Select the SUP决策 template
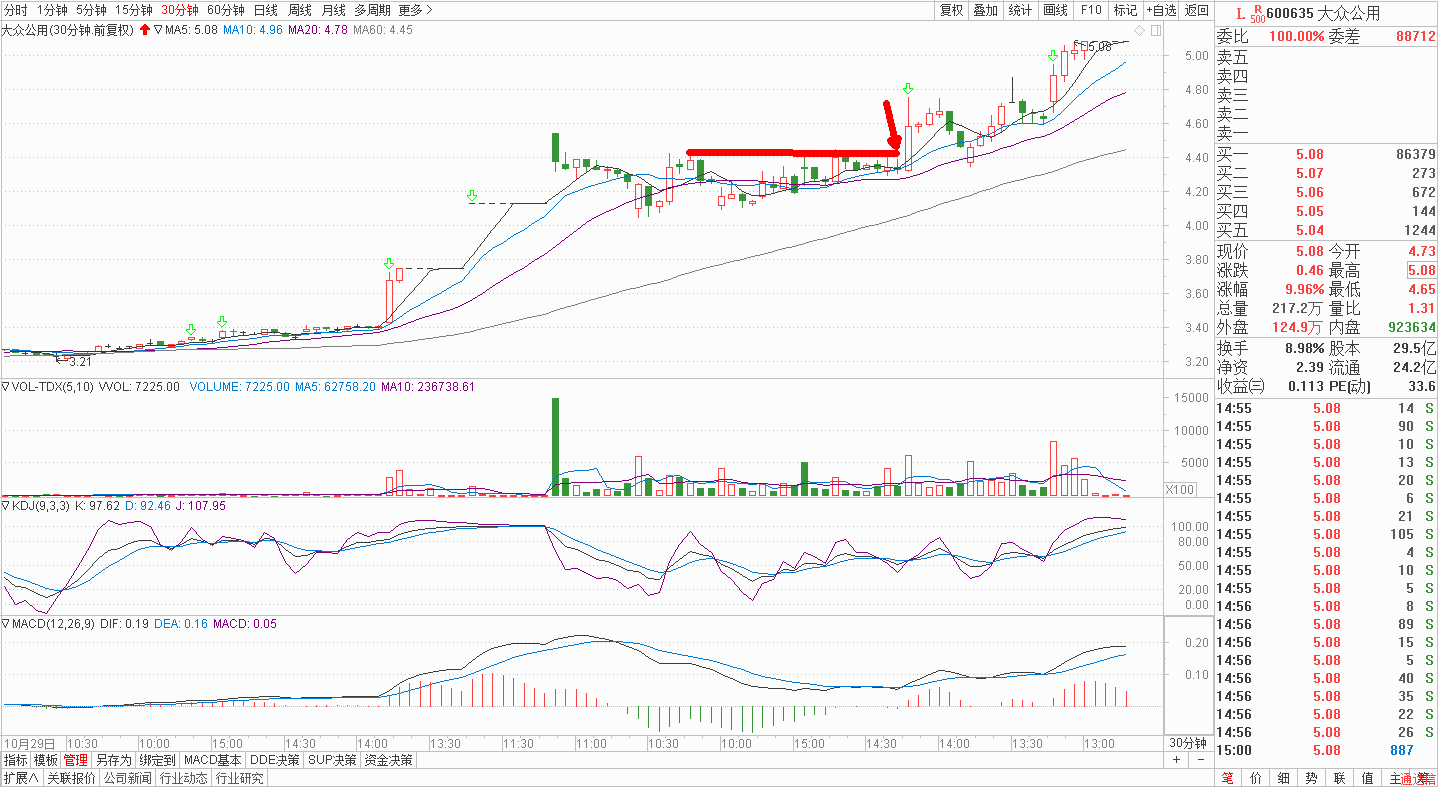1438x787 pixels. [x=332, y=760]
